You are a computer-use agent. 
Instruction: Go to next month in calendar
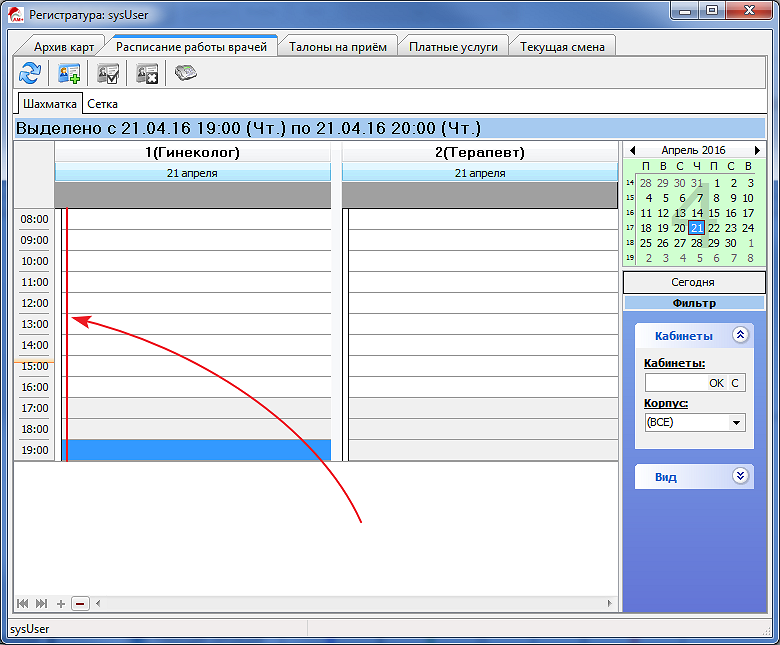(757, 150)
